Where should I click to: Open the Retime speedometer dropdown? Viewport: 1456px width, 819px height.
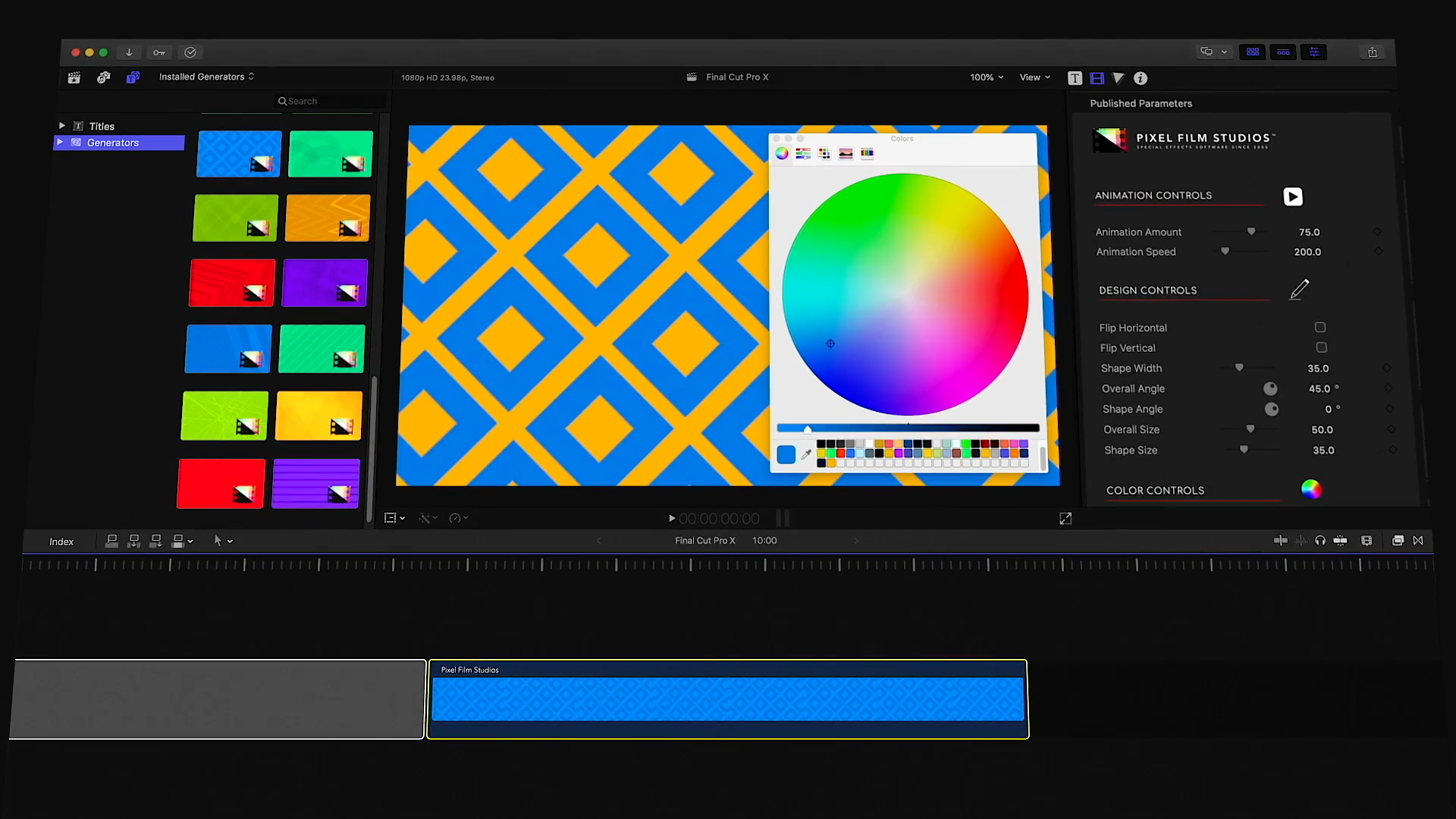458,518
